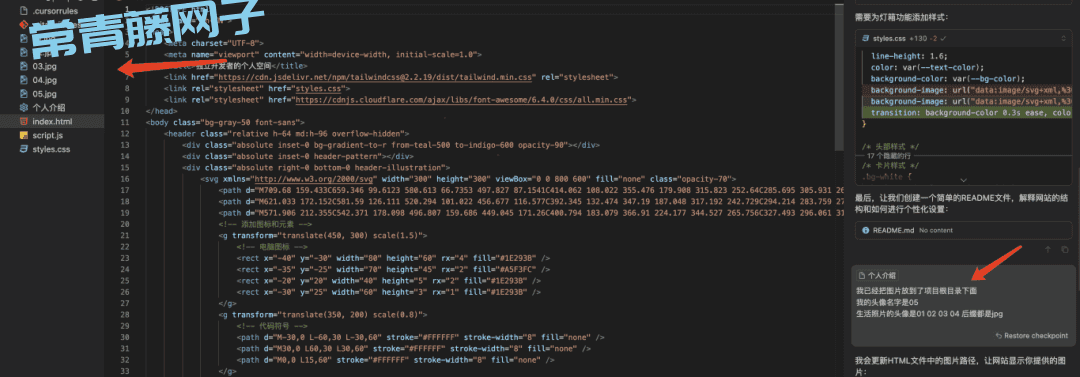Click the up-arrow icon below README.md block
Screen dimensions: 1080x377
pyautogui.click(x=1048, y=249)
